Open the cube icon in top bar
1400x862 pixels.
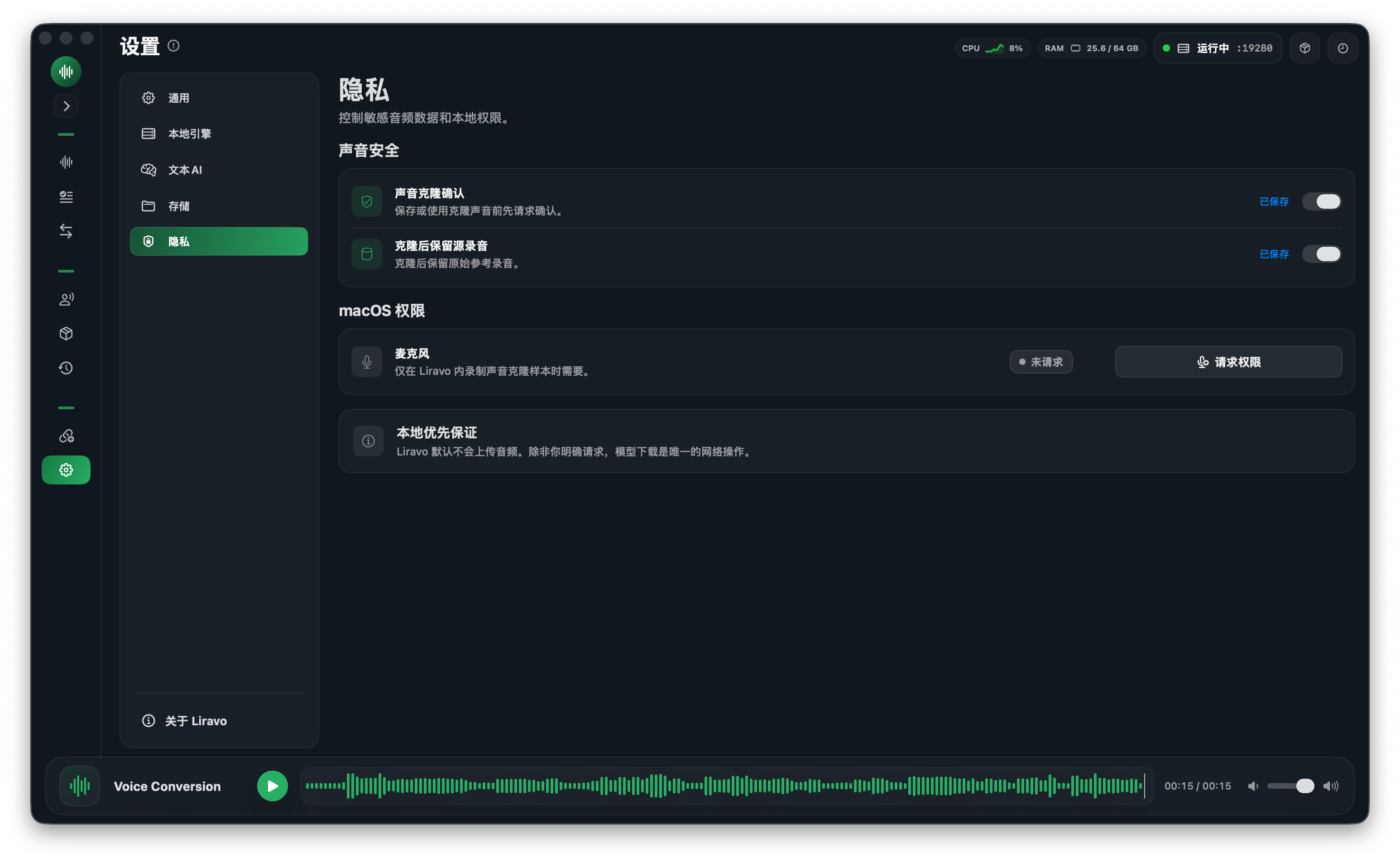click(x=1305, y=48)
